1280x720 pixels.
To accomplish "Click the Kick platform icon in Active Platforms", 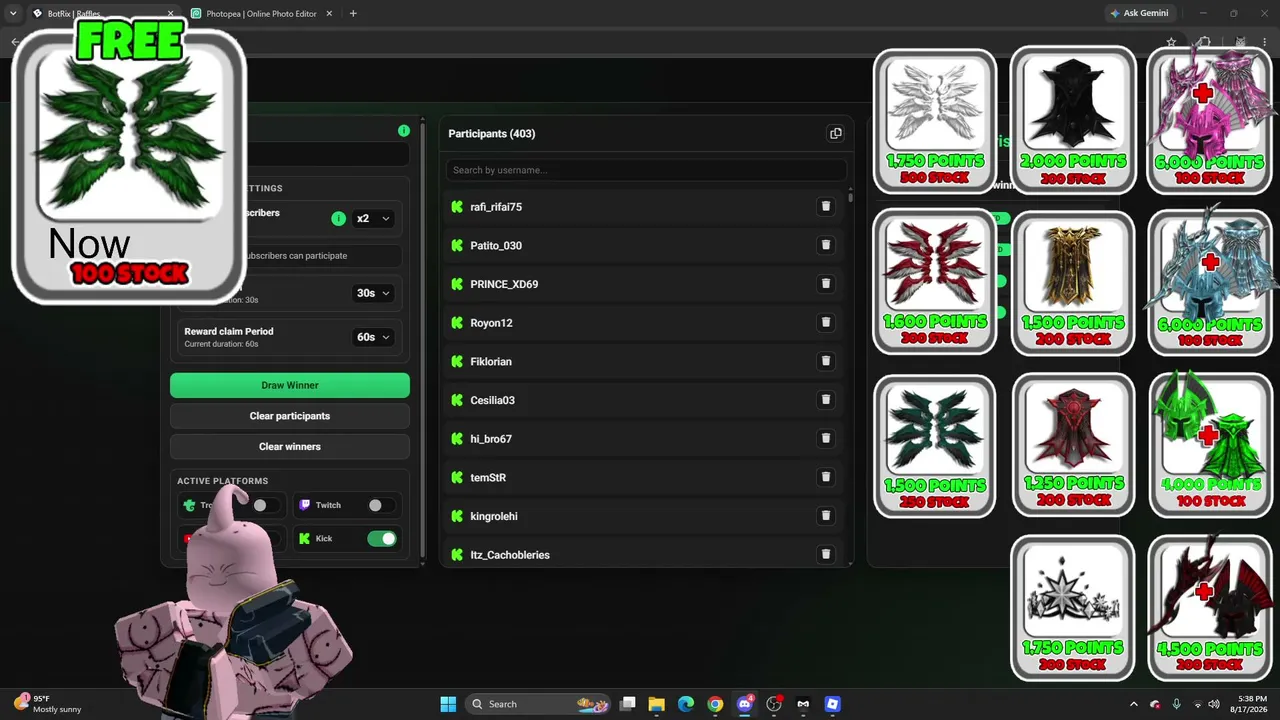I will (305, 539).
